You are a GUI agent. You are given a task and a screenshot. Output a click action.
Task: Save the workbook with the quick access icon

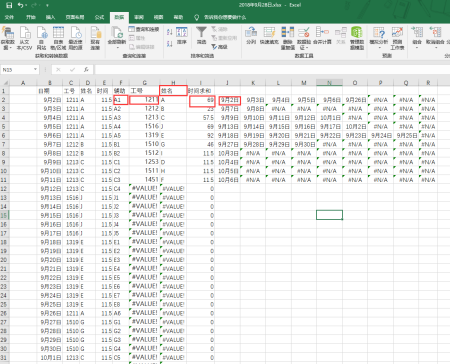point(9,5)
